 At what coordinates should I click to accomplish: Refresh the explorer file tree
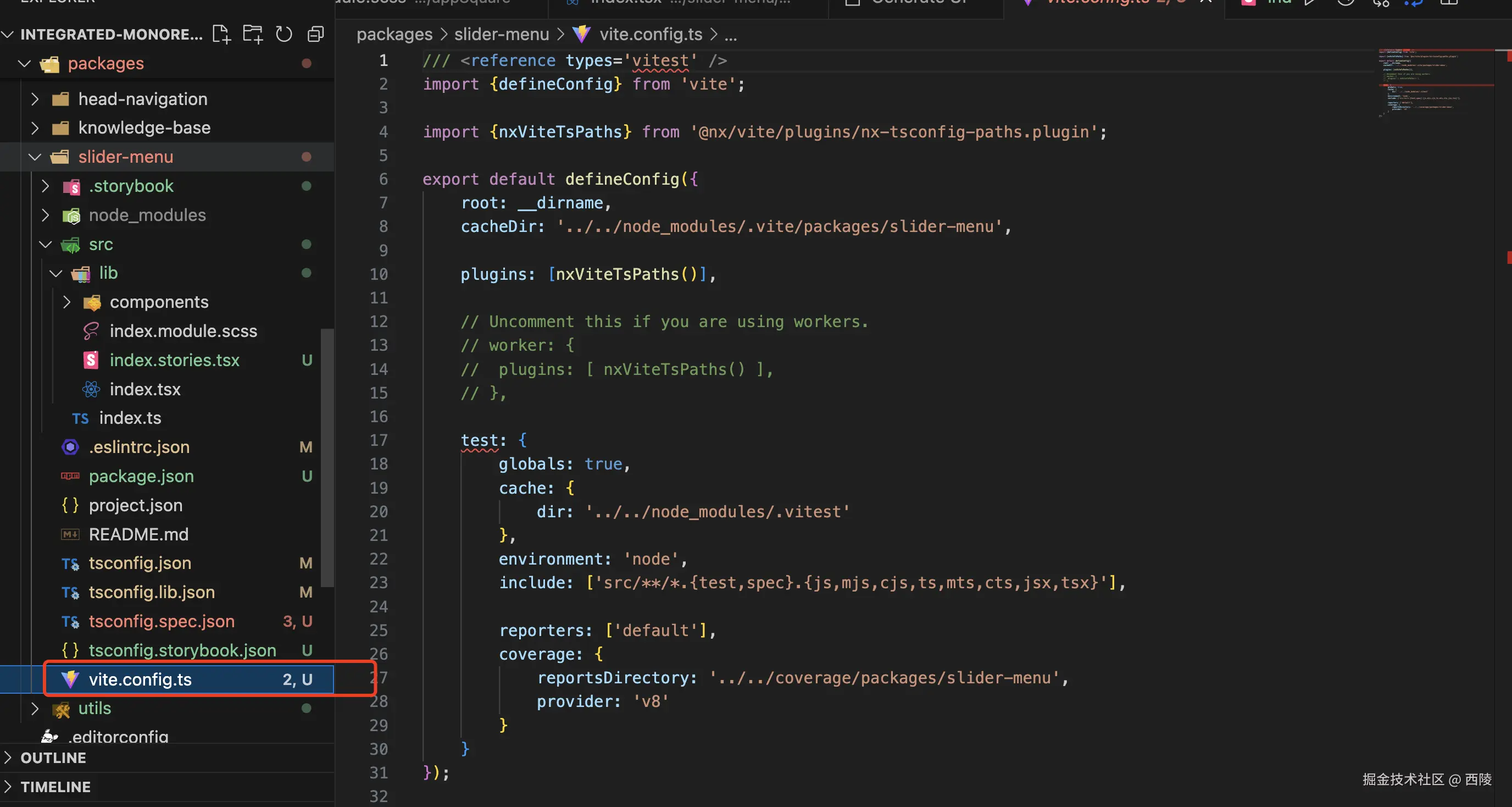(284, 34)
